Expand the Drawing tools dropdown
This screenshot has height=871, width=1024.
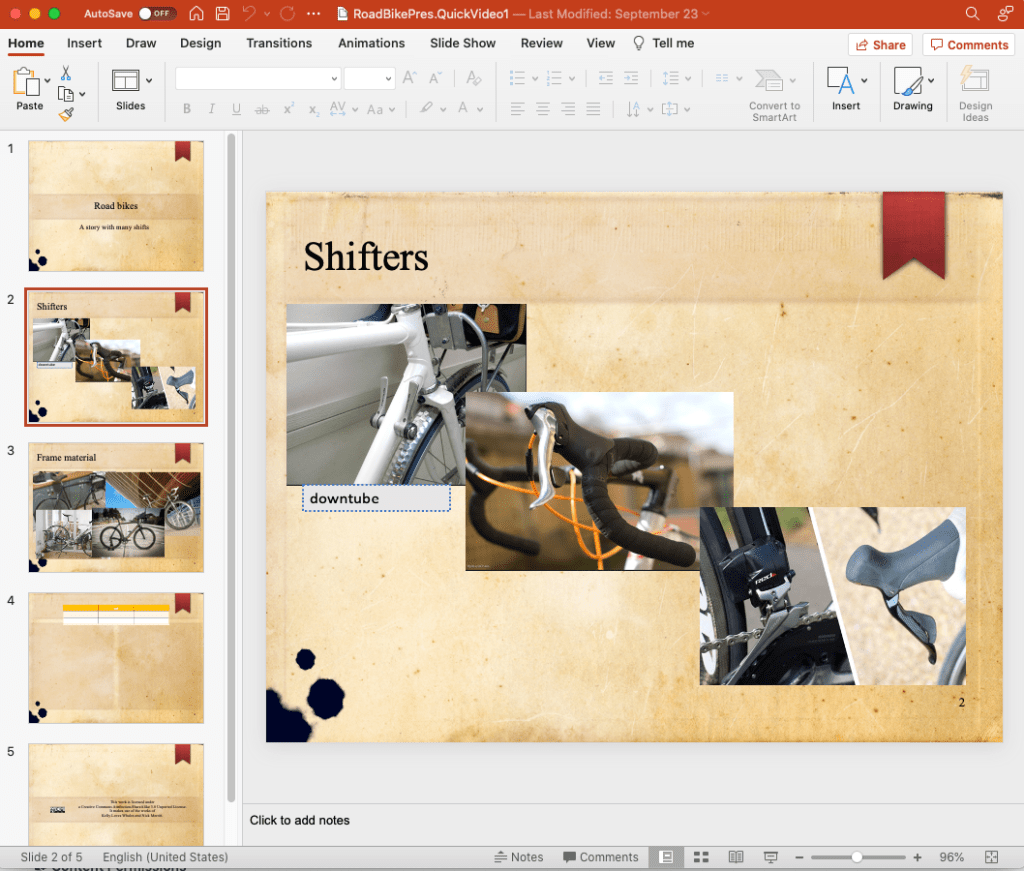(931, 80)
